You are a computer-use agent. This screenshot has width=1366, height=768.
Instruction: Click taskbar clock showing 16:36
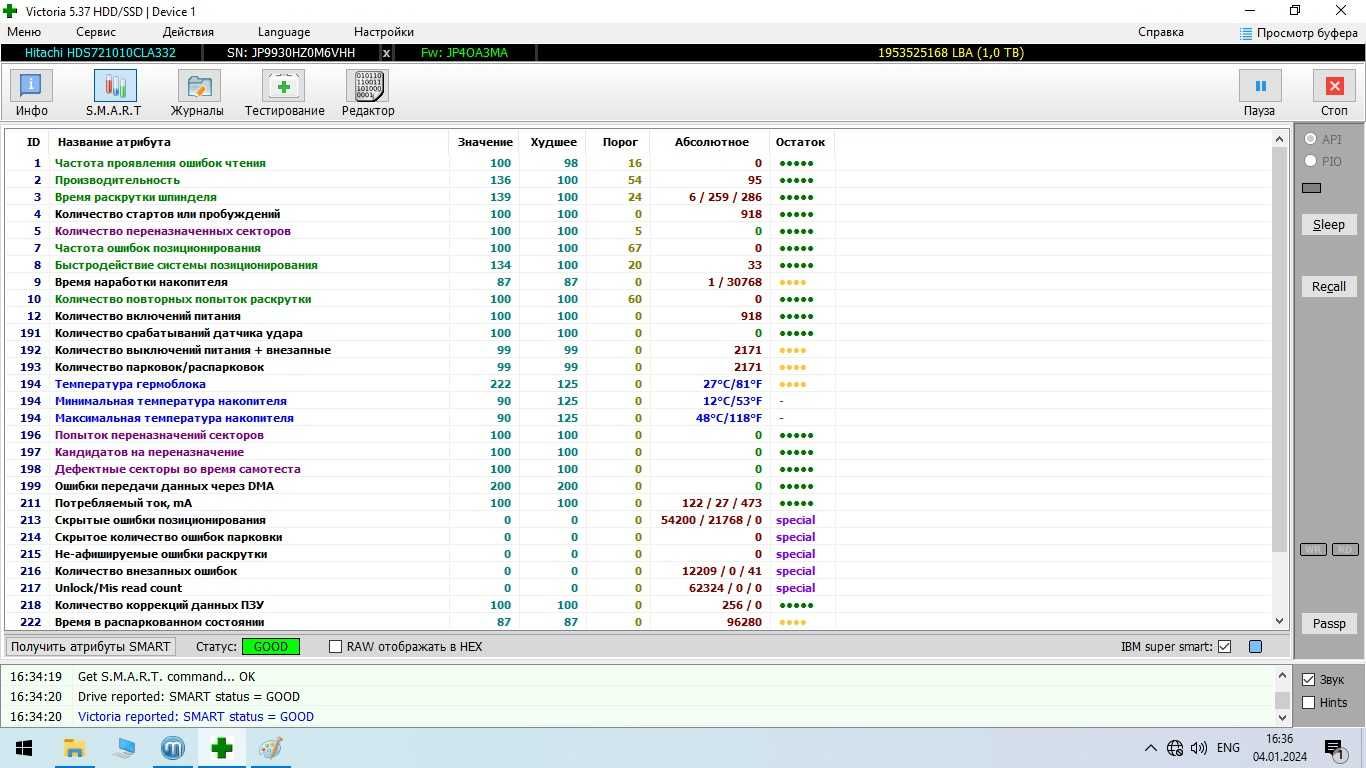point(1279,739)
